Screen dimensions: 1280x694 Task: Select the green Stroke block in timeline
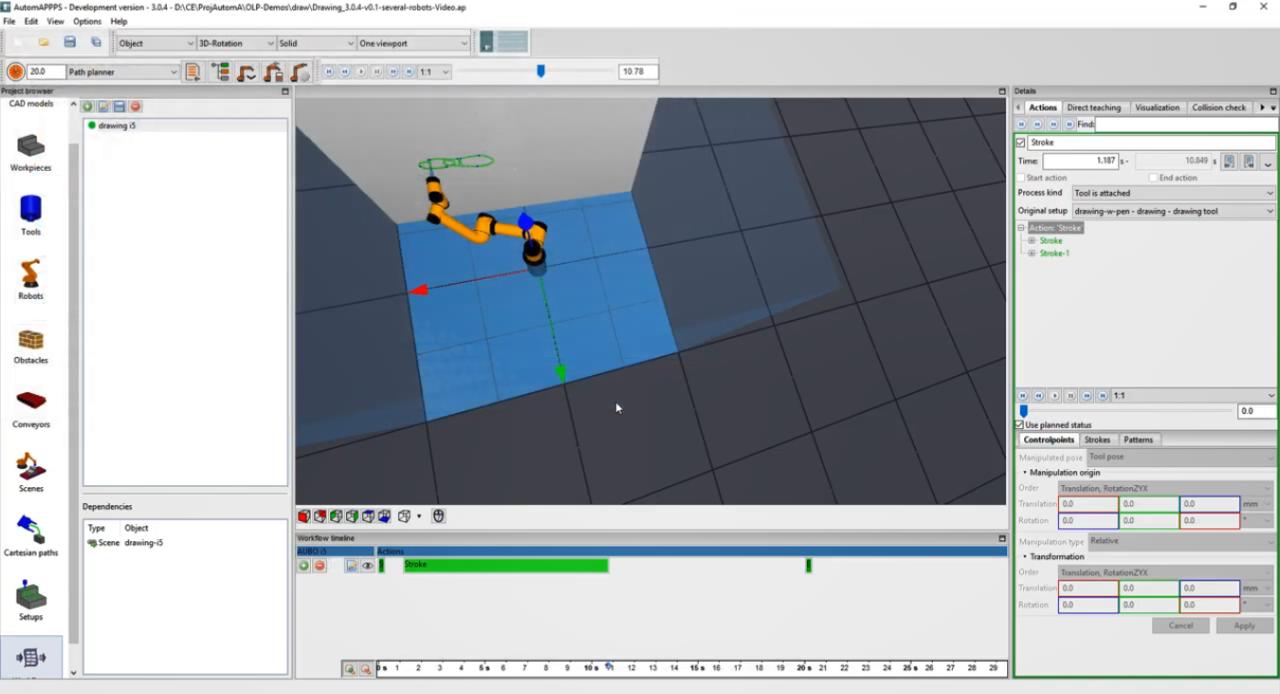click(505, 566)
